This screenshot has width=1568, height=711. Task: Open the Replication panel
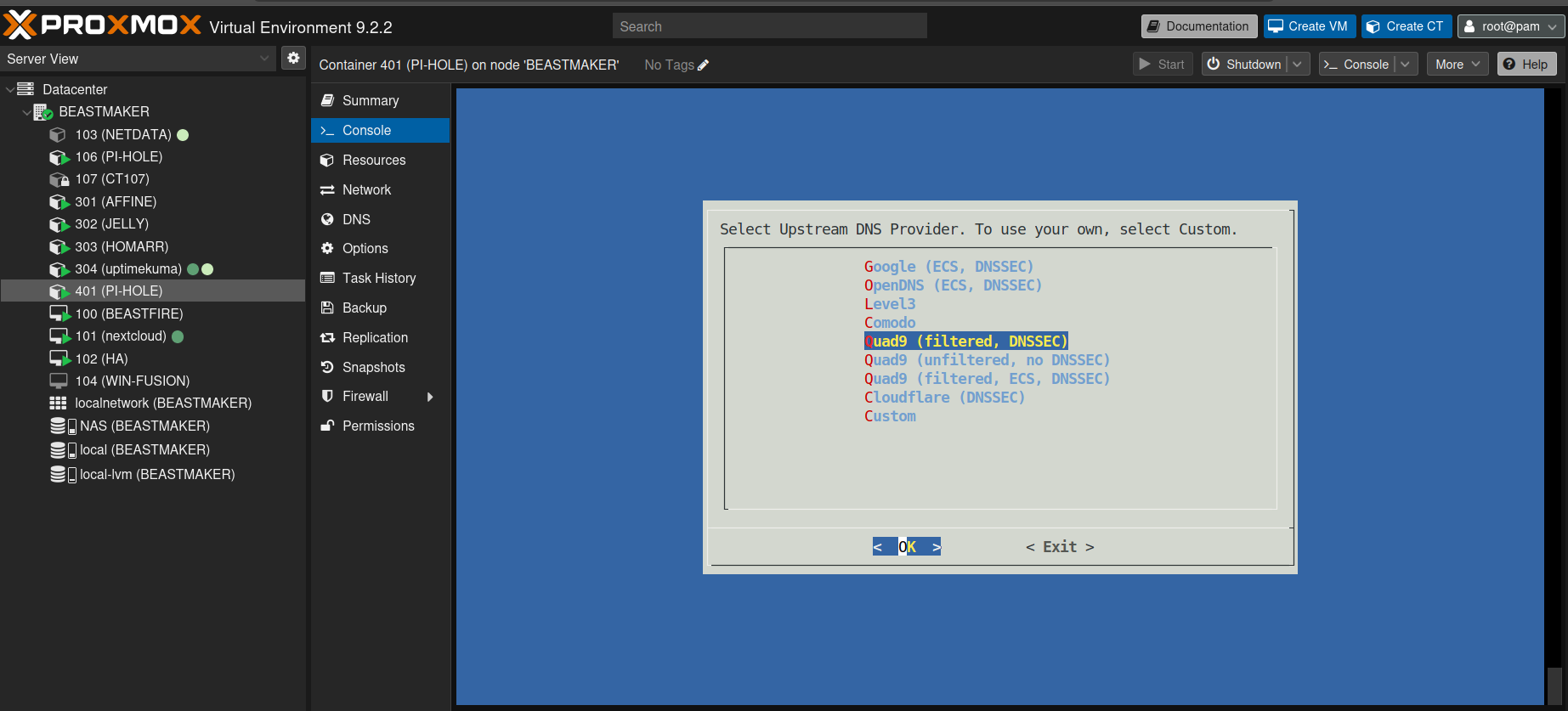click(x=380, y=337)
